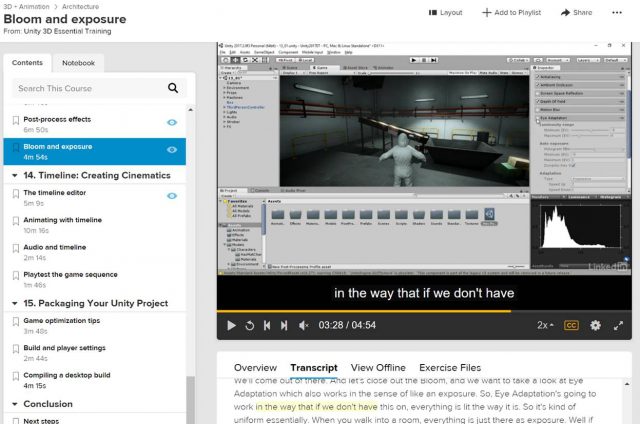The image size is (640, 424).
Task: Click highlighted transcript phrase 'in the way that'
Action: coord(284,407)
